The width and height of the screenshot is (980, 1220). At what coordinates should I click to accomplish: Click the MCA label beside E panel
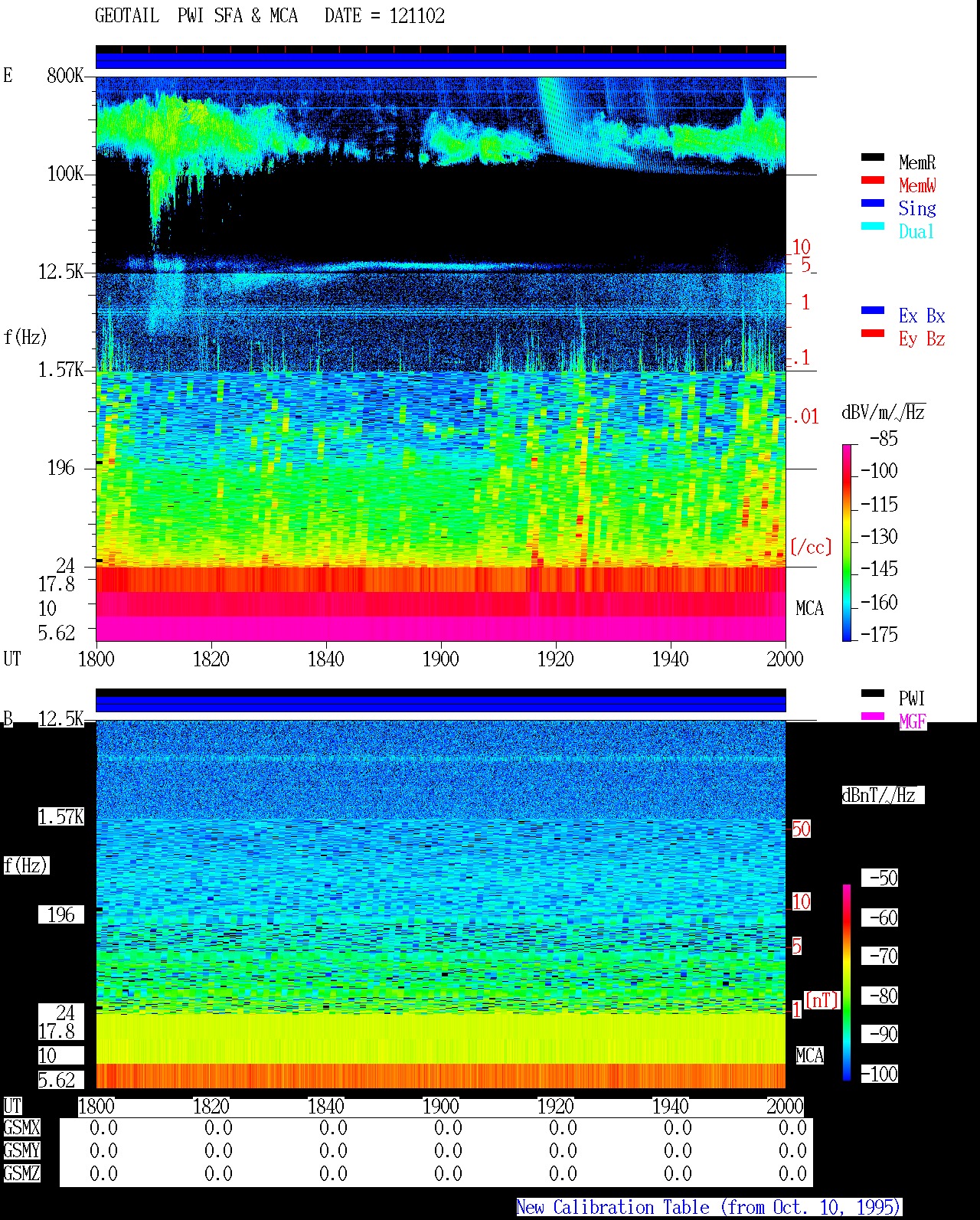click(809, 608)
